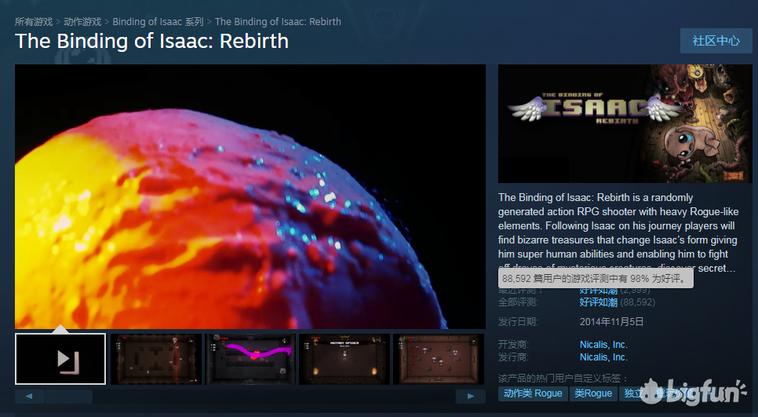Open Binding of Isaac 系列 breadcrumb
The image size is (758, 417).
158,22
